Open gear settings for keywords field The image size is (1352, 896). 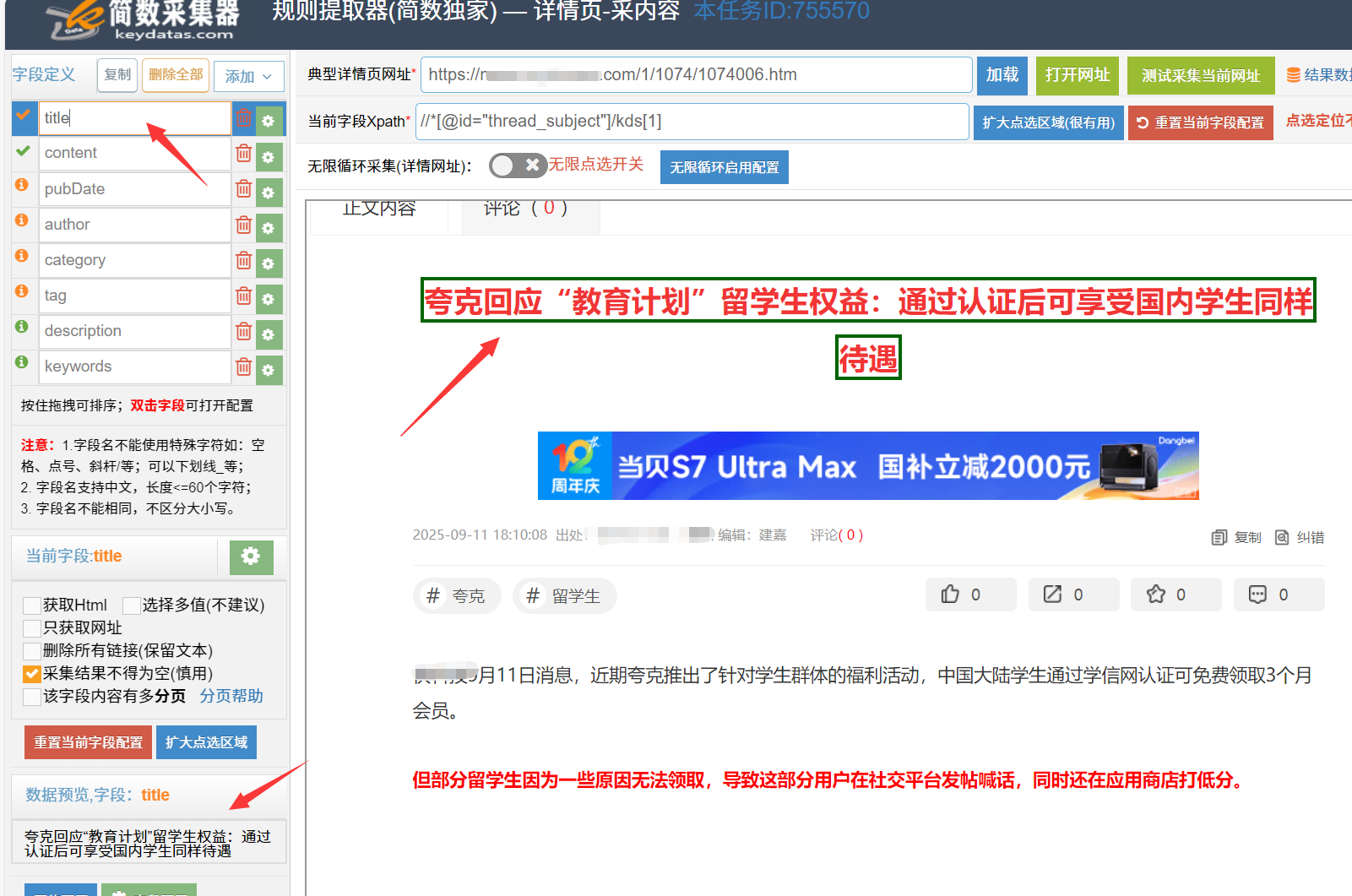pos(269,369)
